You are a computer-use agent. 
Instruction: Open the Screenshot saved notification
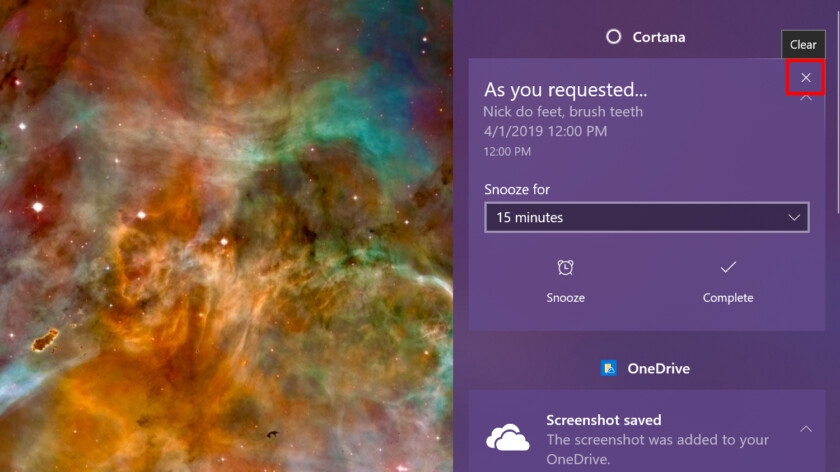tap(647, 431)
